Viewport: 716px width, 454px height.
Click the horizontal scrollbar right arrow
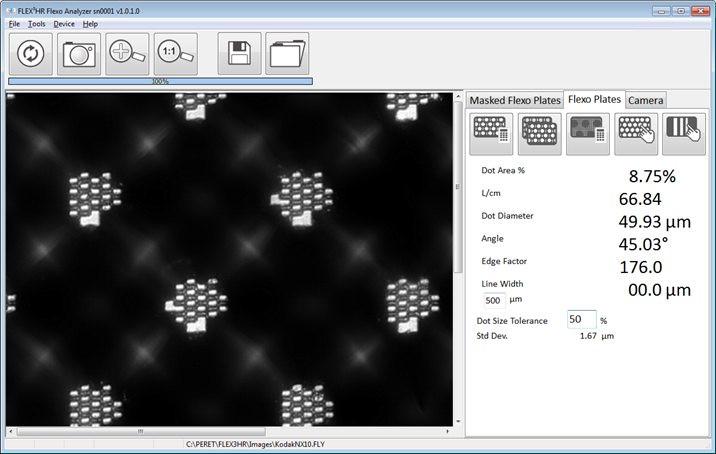448,431
